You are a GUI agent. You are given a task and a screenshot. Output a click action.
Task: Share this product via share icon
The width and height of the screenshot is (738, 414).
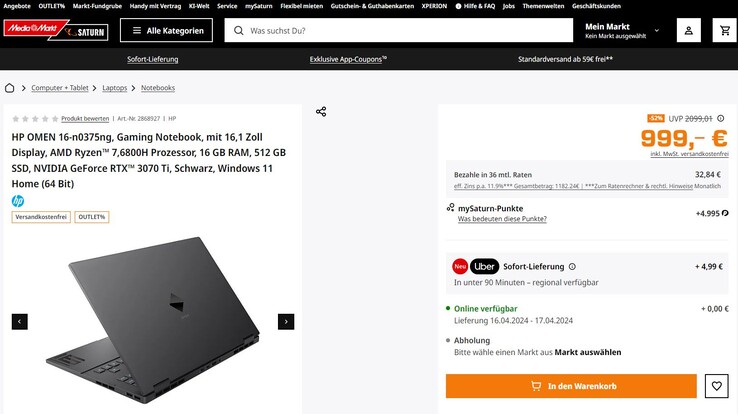321,111
